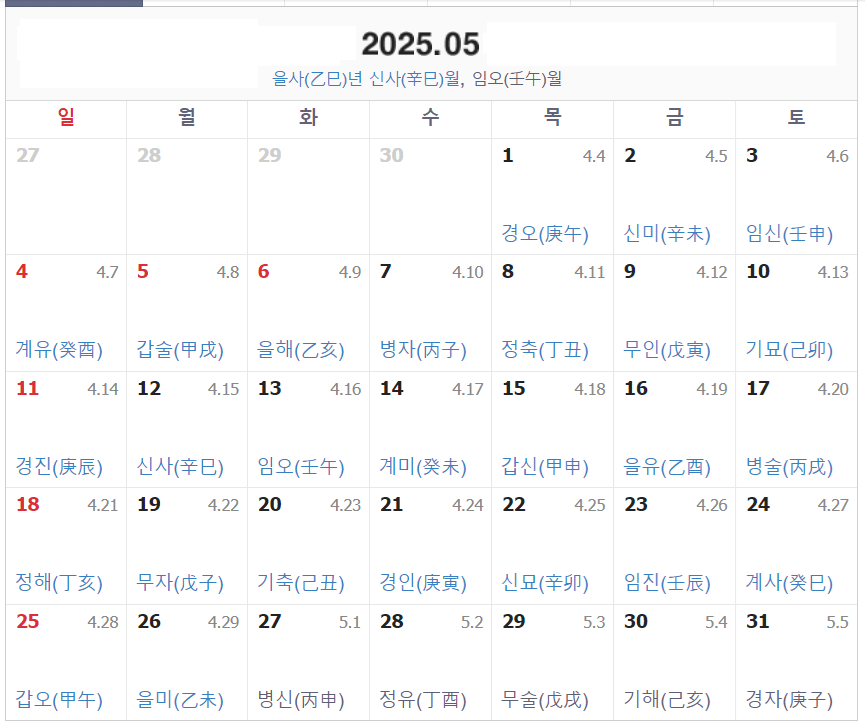Open the 무술(戊戌) day link
This screenshot has height=725, width=865.
pos(545,700)
